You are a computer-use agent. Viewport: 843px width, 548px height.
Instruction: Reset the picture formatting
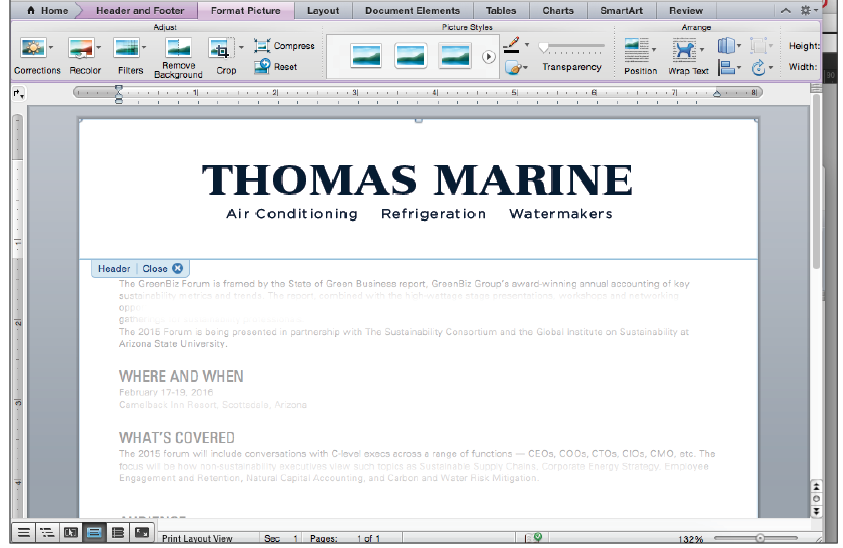click(x=276, y=67)
